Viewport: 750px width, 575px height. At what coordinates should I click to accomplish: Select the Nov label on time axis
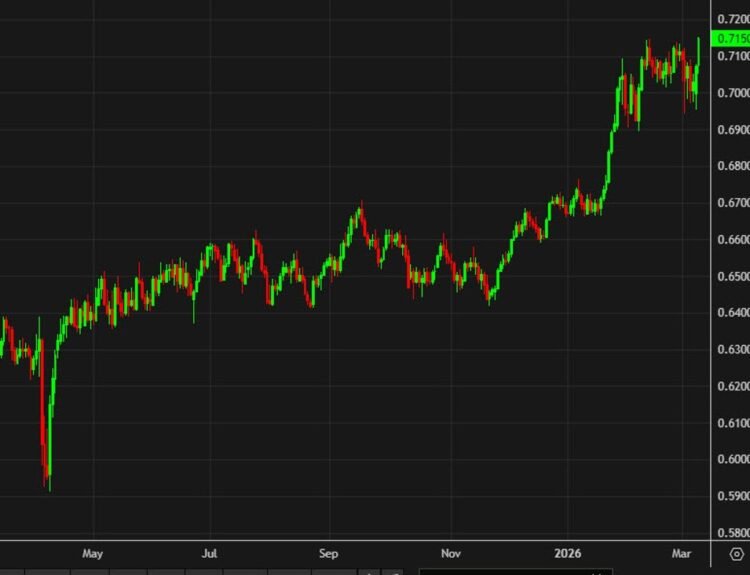point(451,553)
